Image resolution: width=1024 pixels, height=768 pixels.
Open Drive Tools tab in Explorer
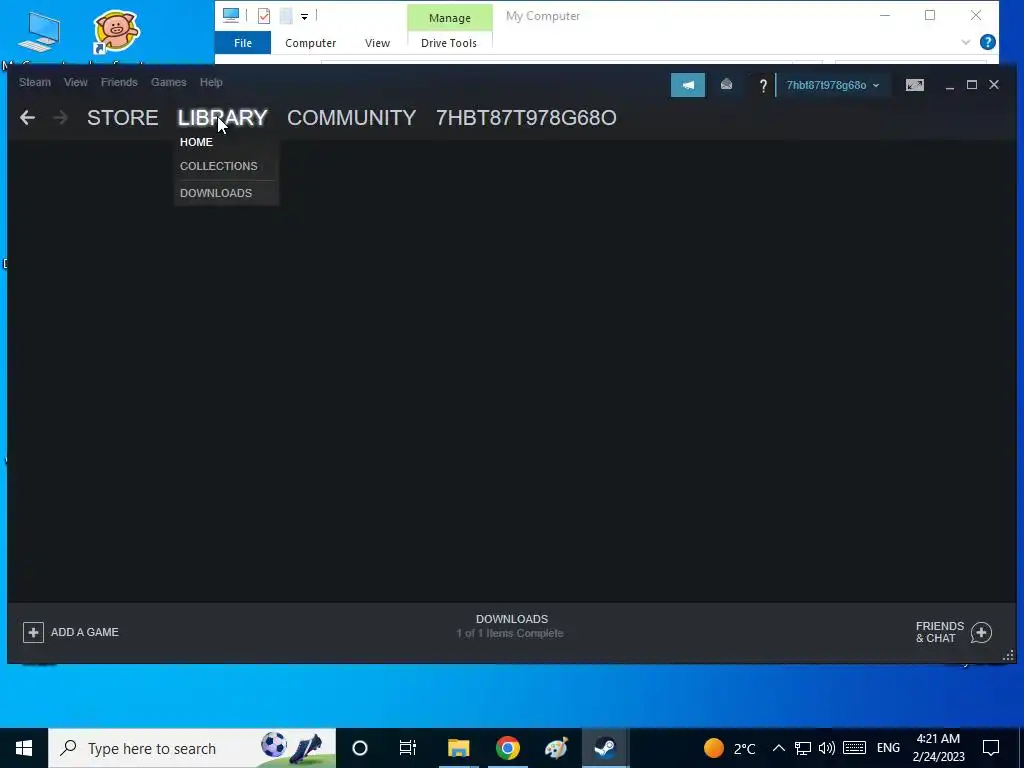(x=449, y=43)
